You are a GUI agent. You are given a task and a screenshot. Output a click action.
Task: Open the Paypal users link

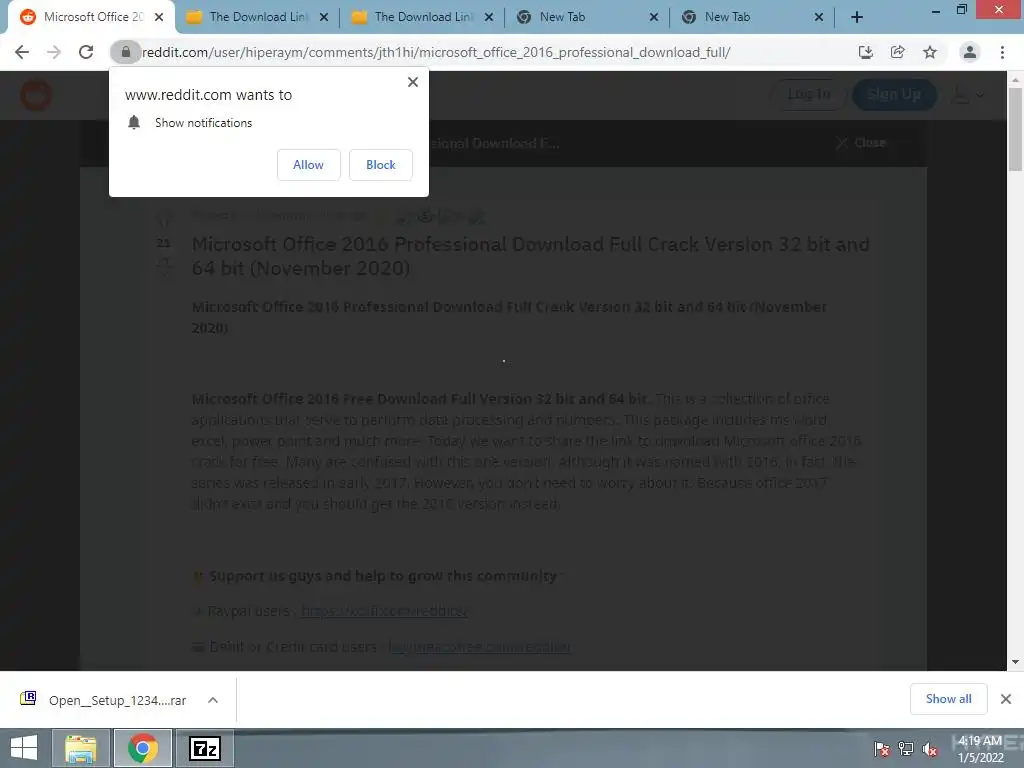pos(384,611)
